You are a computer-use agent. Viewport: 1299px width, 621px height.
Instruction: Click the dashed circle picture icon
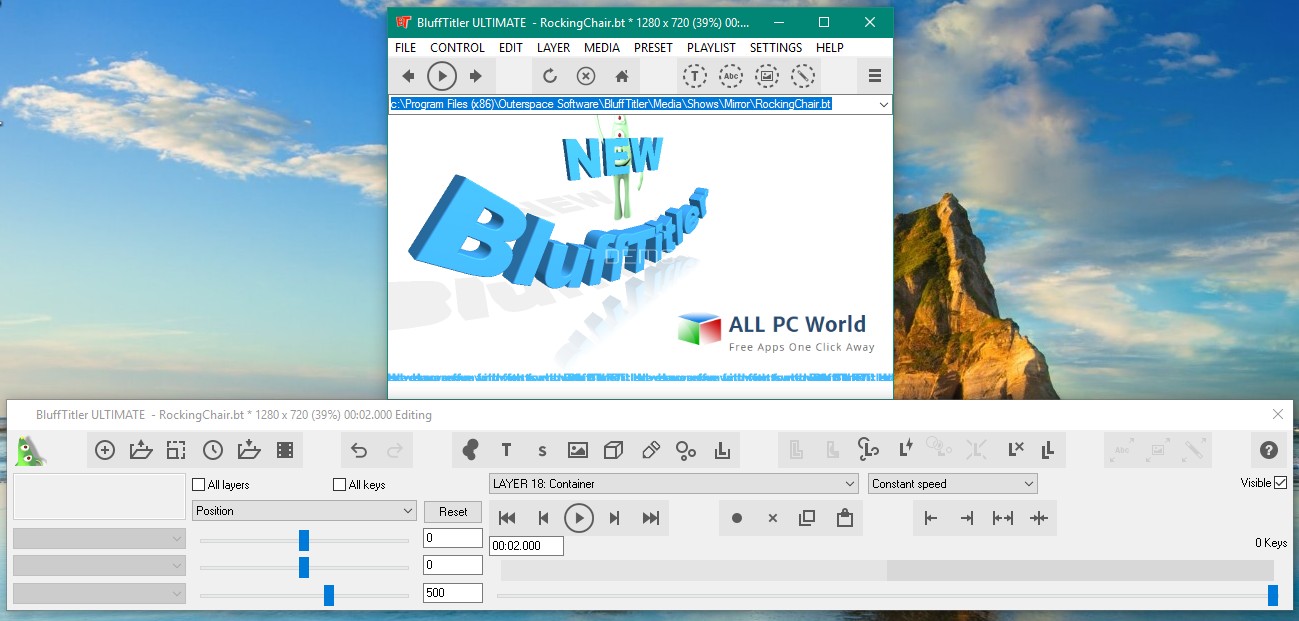click(767, 76)
